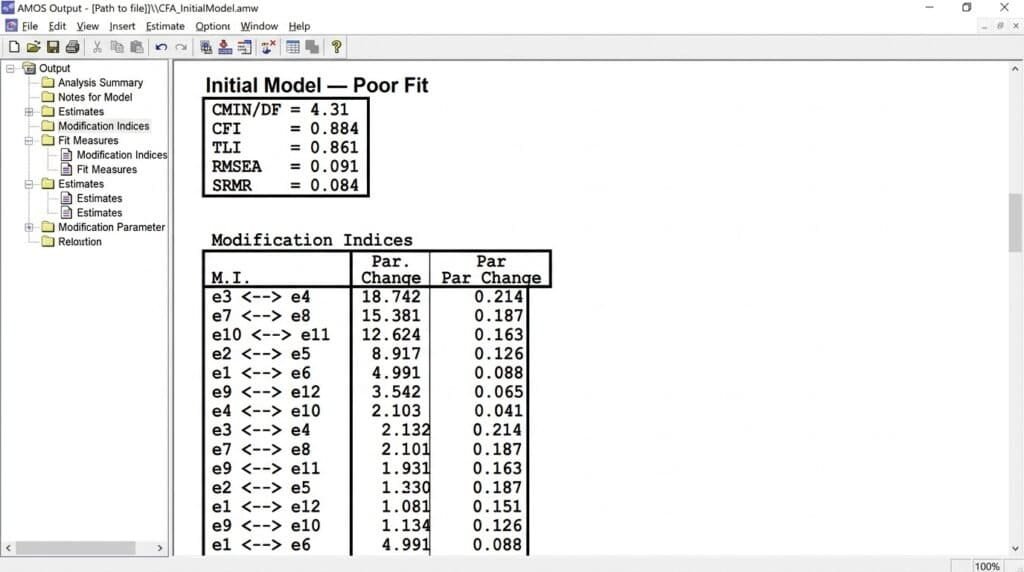Select the Reloıɪtion folder in the tree
The width and height of the screenshot is (1024, 572).
(80, 242)
